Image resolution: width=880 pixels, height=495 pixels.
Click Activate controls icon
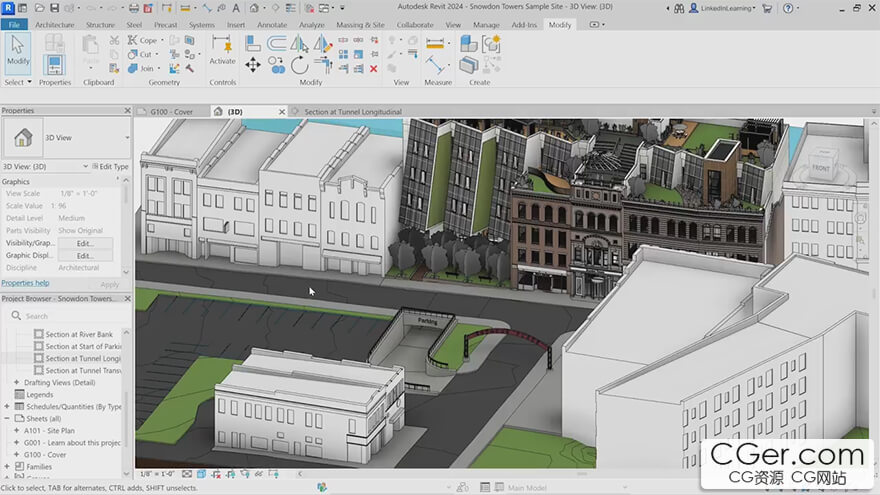[222, 50]
